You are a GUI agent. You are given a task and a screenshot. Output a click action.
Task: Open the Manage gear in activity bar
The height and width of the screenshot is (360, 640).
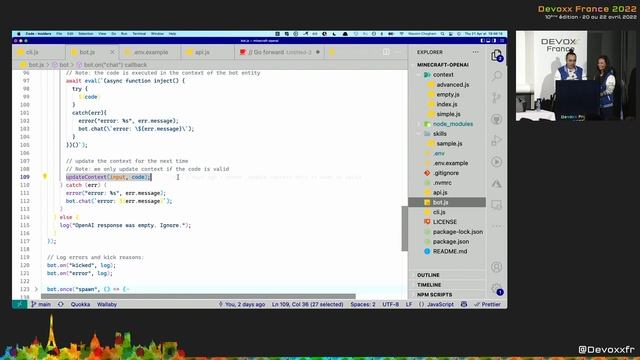click(496, 288)
